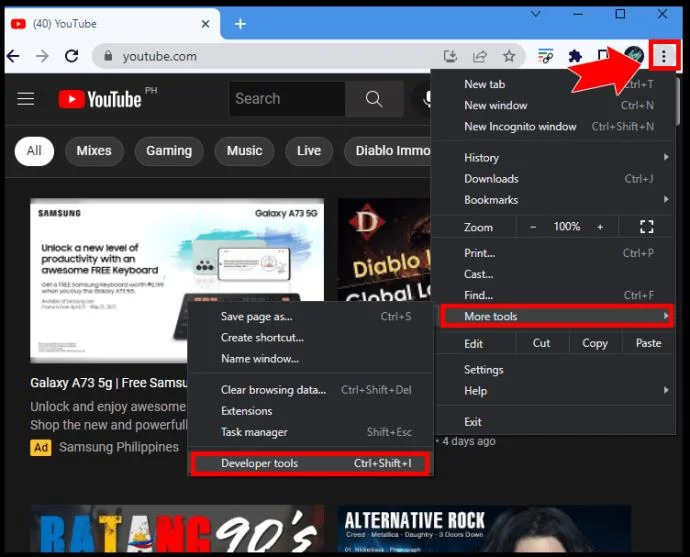Open Settings from Chrome menu
Image resolution: width=690 pixels, height=557 pixels.
(x=554, y=370)
